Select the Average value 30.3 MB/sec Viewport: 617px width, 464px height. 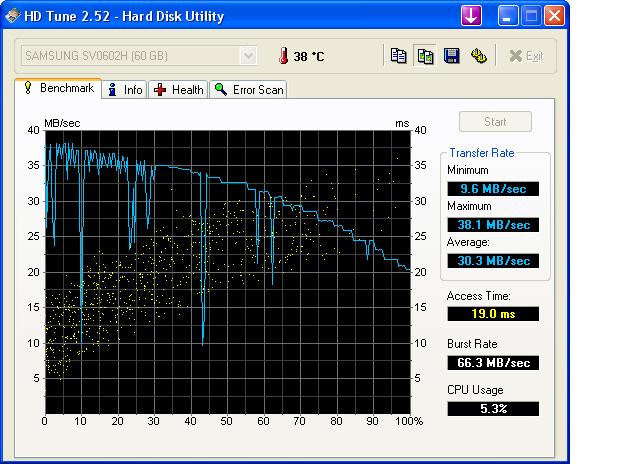493,261
